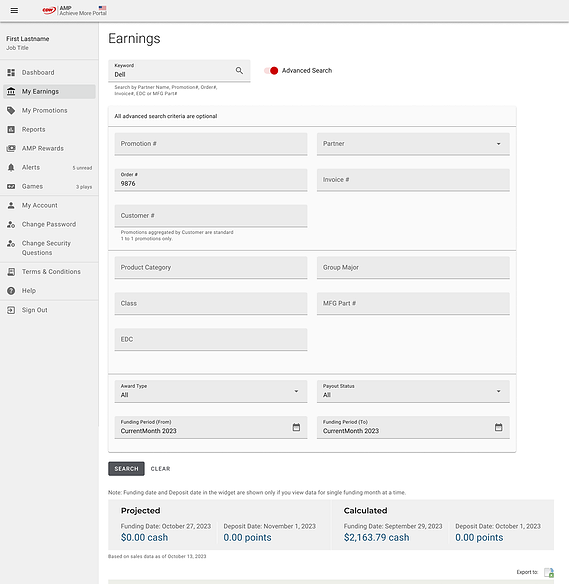Viewport: 569px width, 584px height.
Task: Turn off the Advanced Search toggle
Action: coord(271,71)
